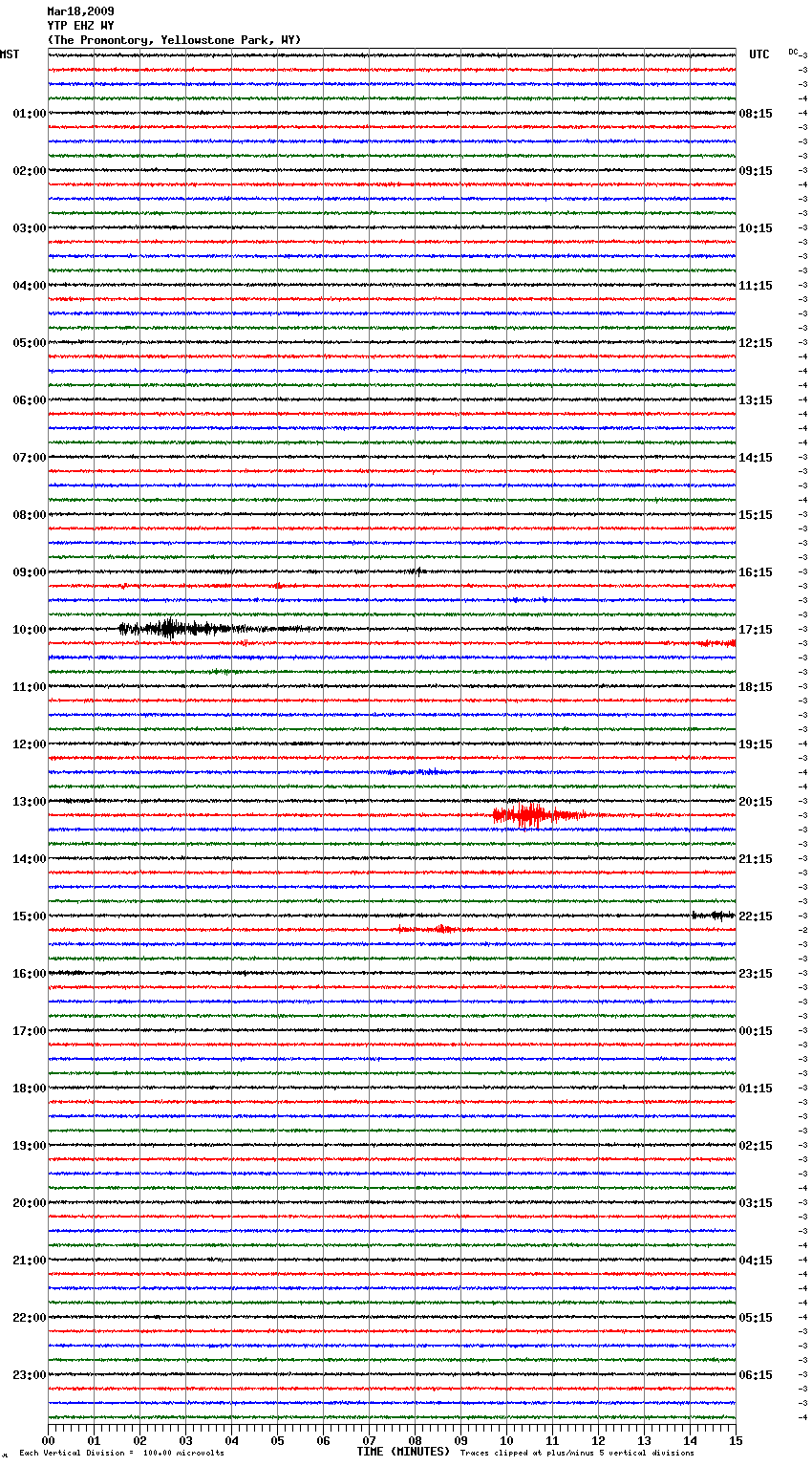This screenshot has width=812, height=1466.
Task: Select the 04:00 MST time label
Action: [29, 286]
